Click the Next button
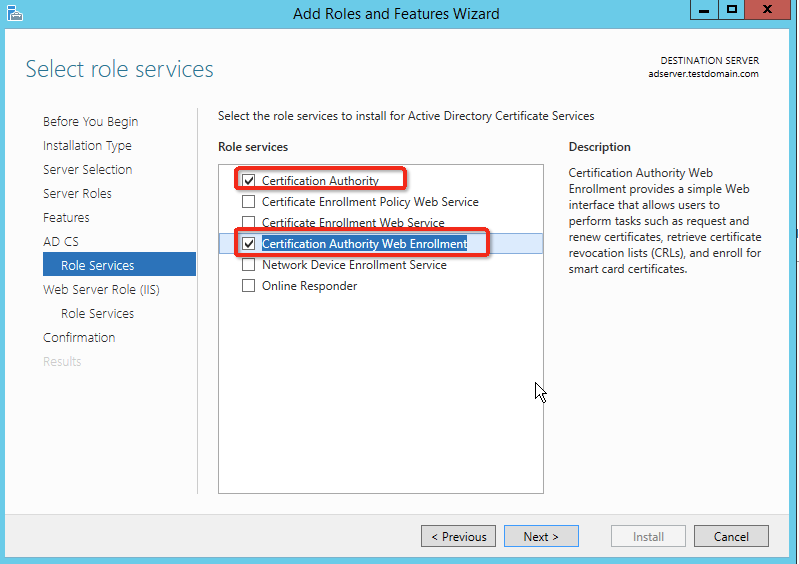This screenshot has height=564, width=799. coord(541,537)
